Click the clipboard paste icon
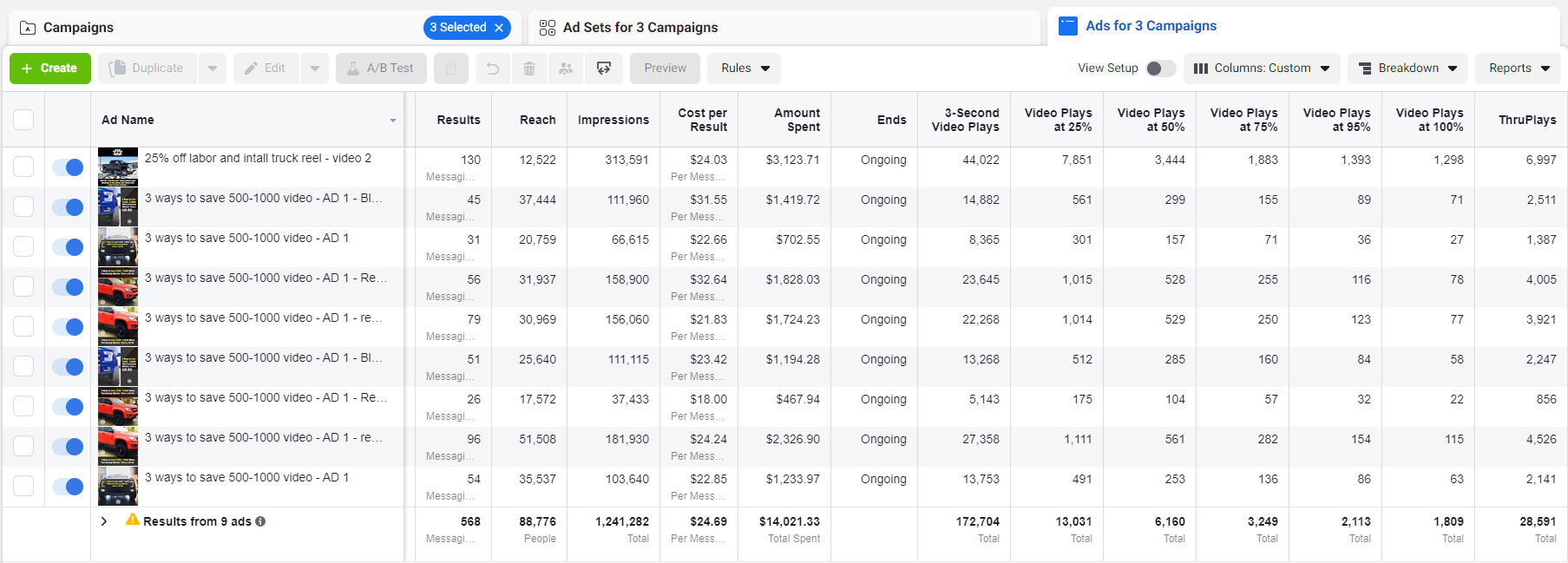The image size is (1568, 563). coord(451,69)
